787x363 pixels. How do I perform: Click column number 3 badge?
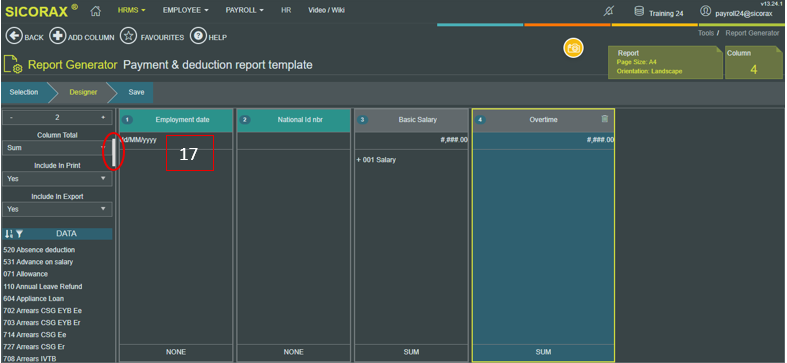coord(362,120)
